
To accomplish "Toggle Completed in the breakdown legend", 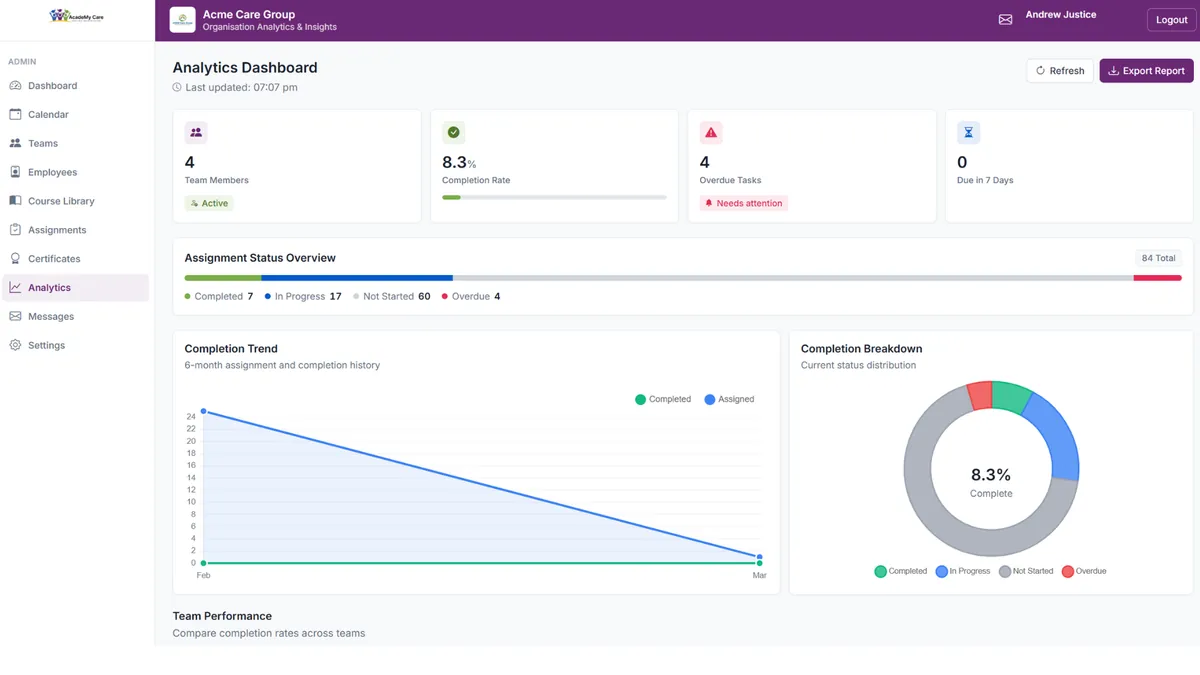I will tap(901, 571).
